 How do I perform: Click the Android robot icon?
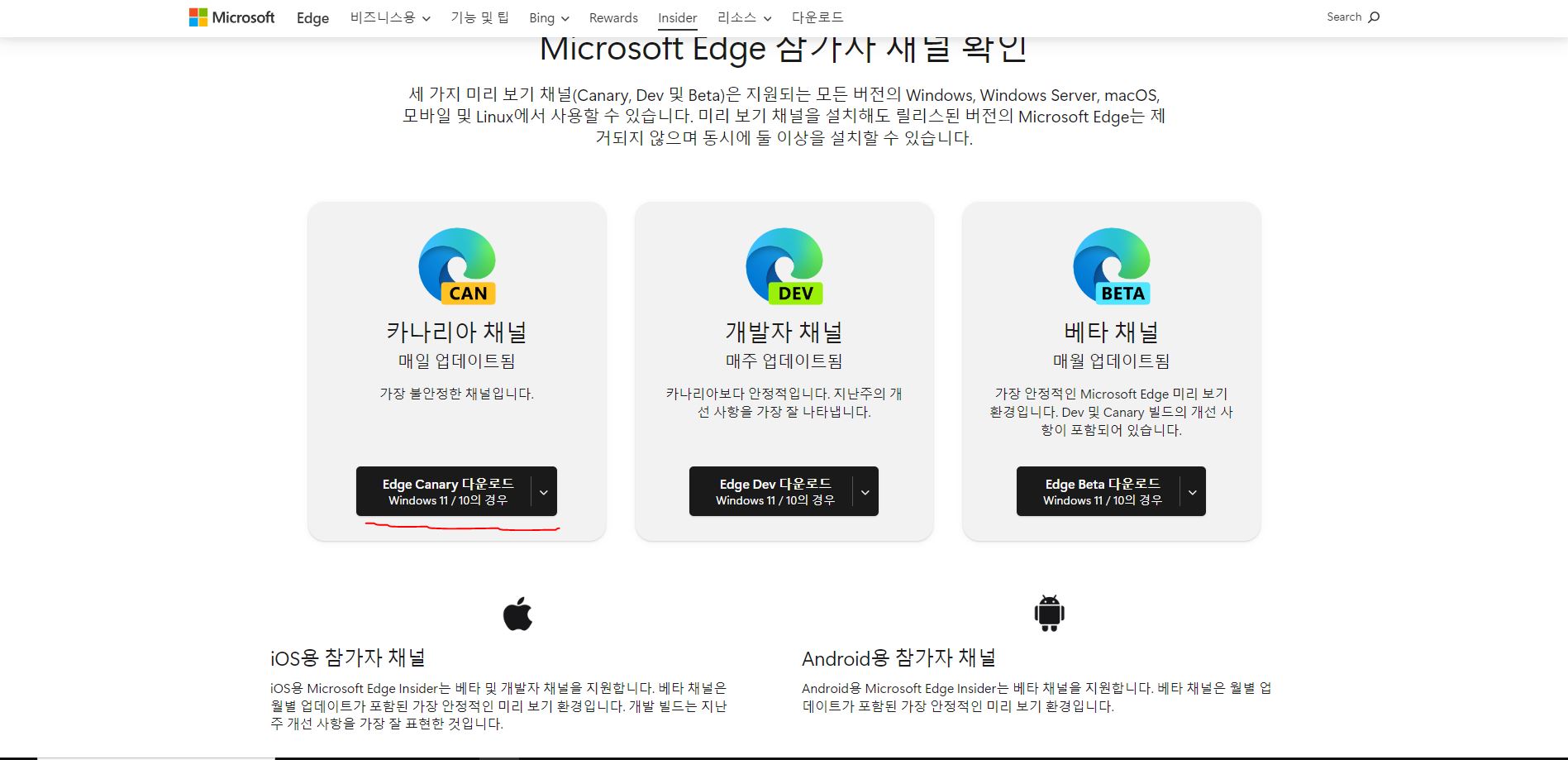pos(1049,613)
